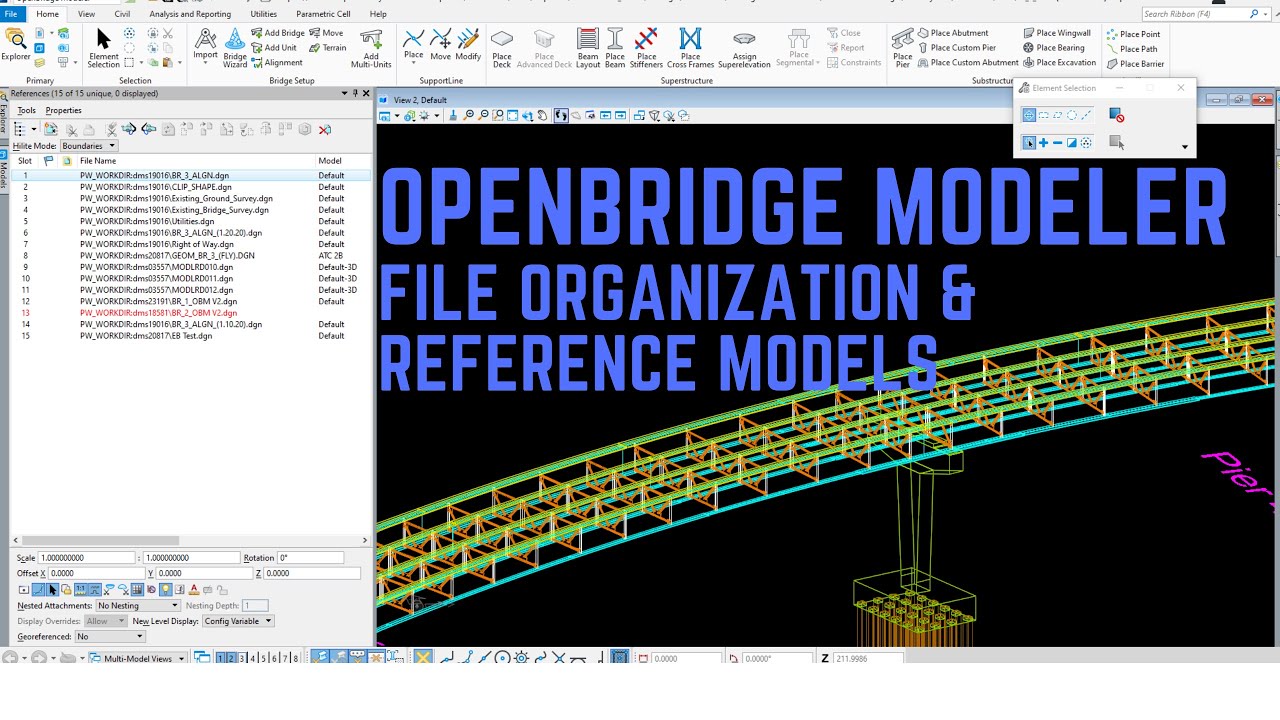Select the Existing_Ground_Survey.dgn reference row
The image size is (1280, 720).
(190, 199)
